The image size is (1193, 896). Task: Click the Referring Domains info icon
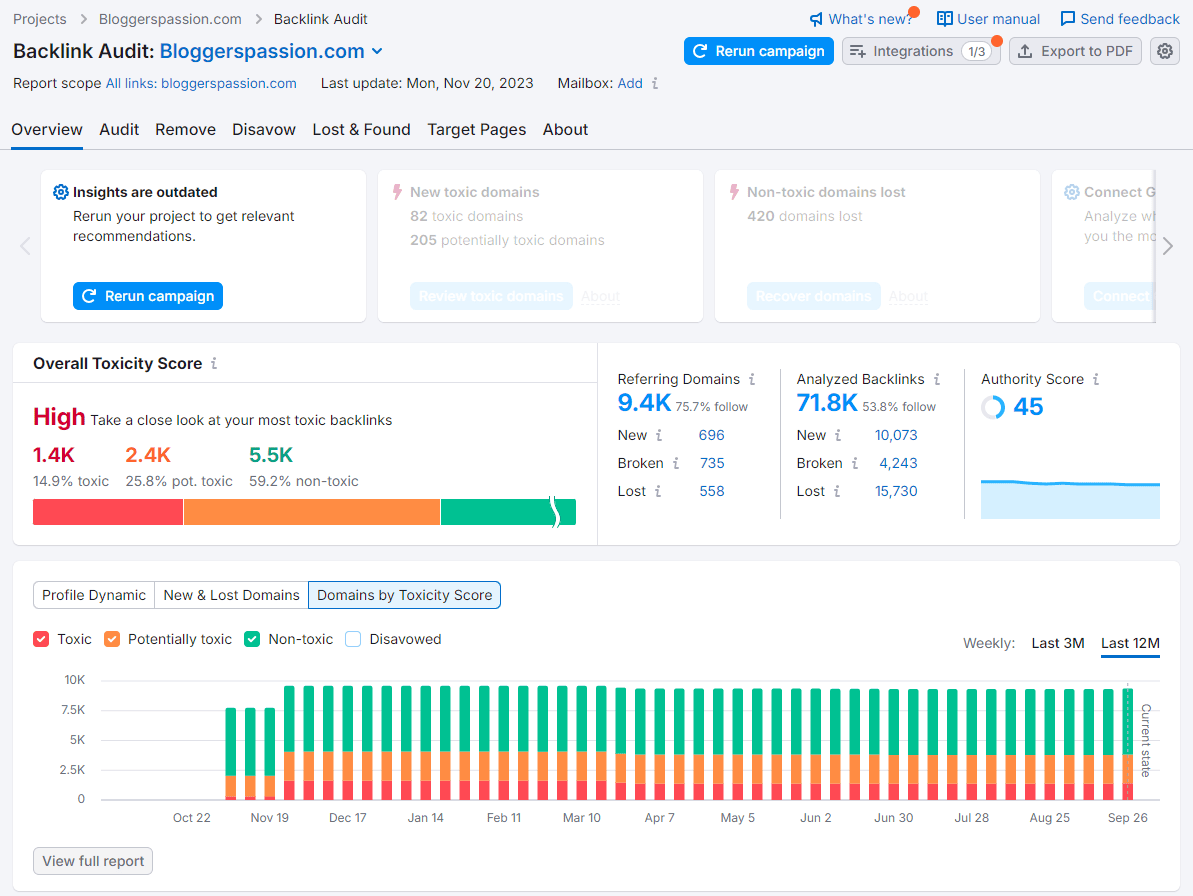(x=754, y=379)
